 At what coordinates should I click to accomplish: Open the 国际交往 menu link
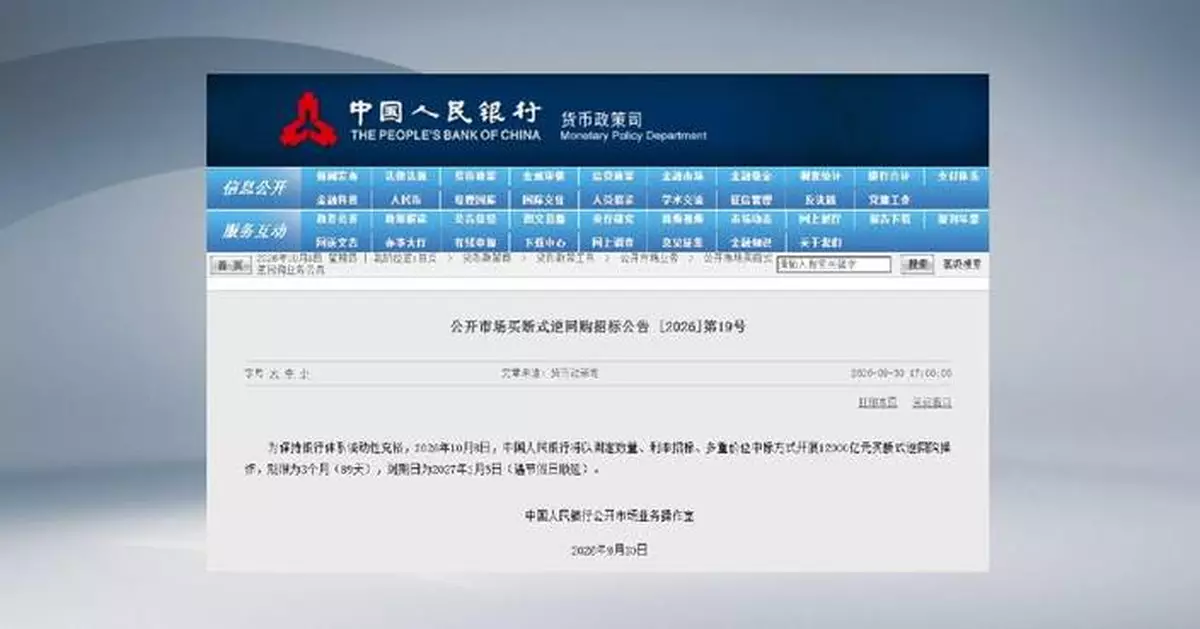[x=544, y=199]
